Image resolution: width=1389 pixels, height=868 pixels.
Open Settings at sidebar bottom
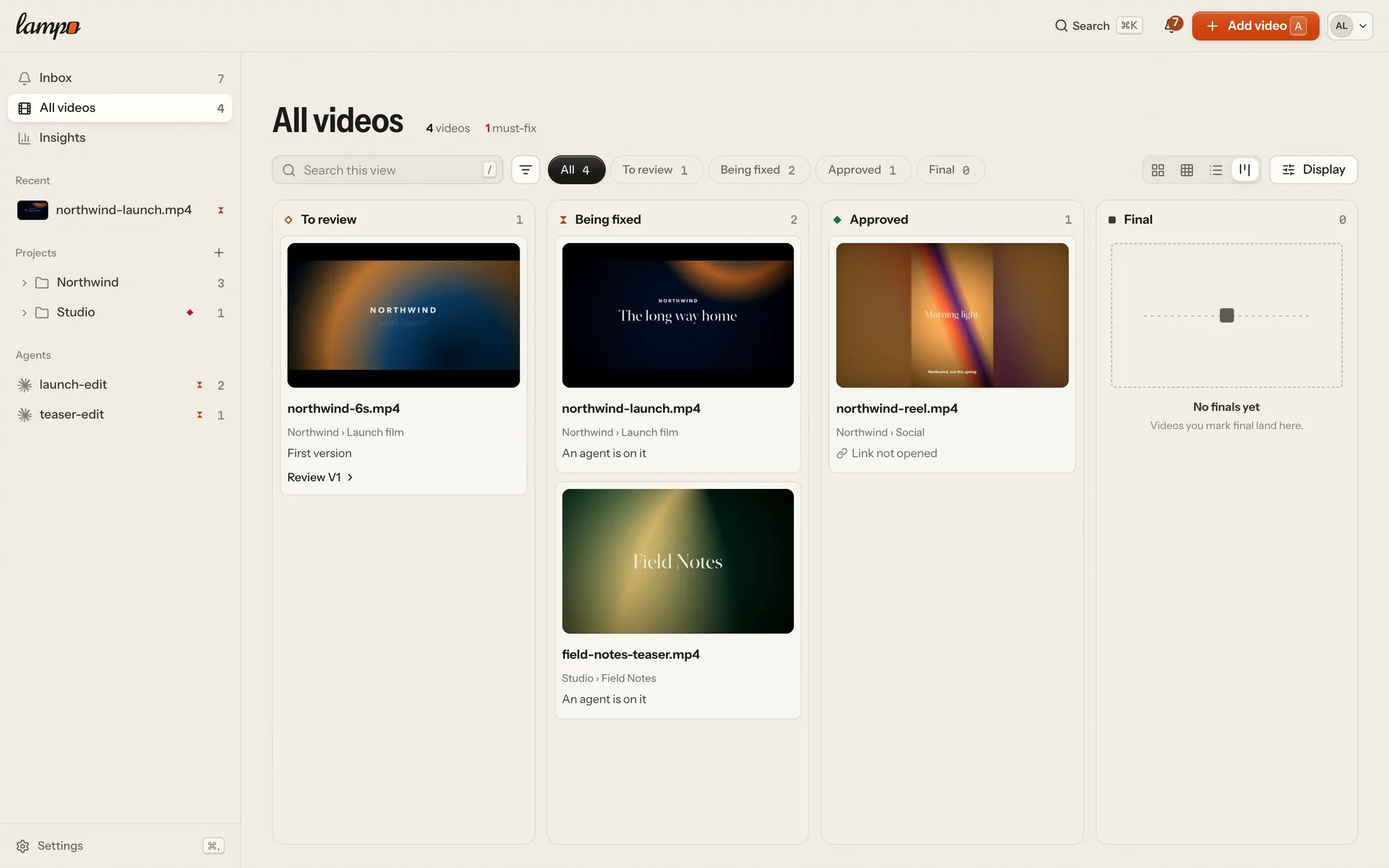coord(120,846)
